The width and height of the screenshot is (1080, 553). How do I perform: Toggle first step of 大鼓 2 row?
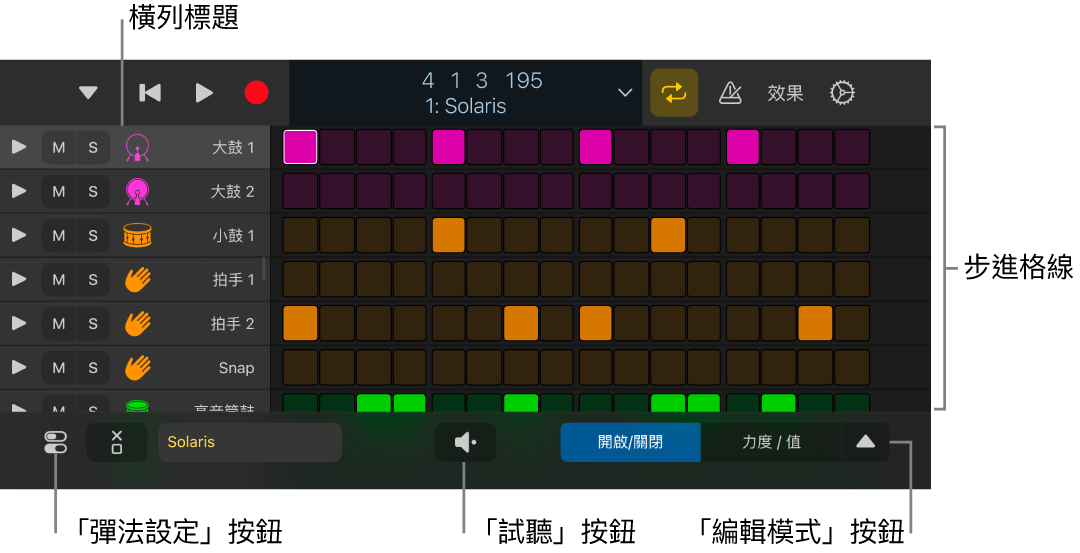(x=300, y=191)
